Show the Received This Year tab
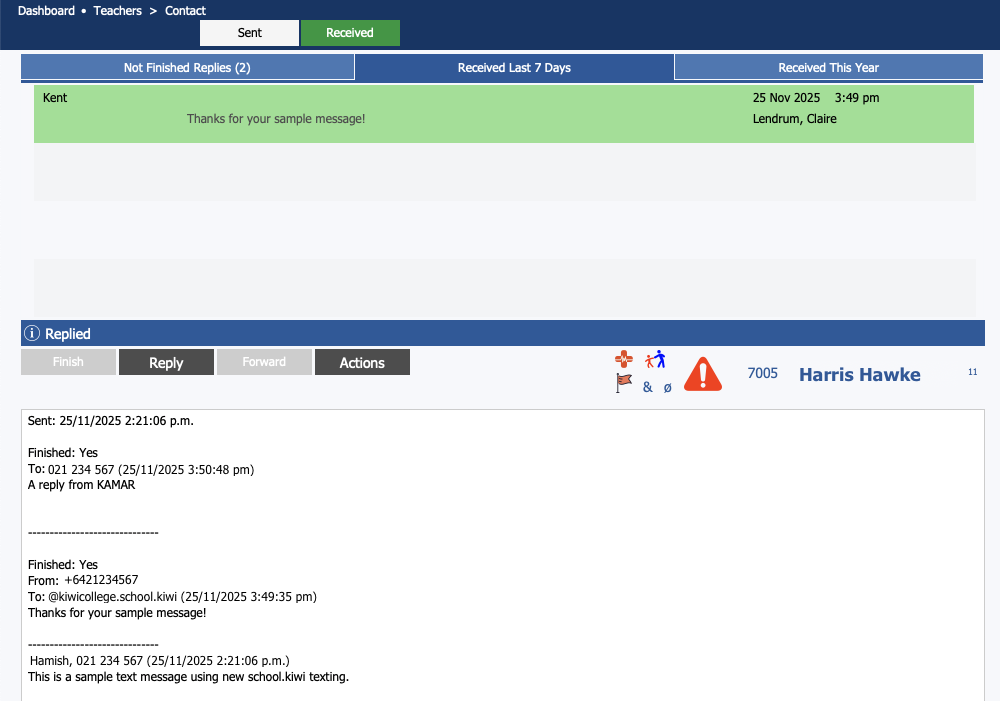 pyautogui.click(x=828, y=68)
